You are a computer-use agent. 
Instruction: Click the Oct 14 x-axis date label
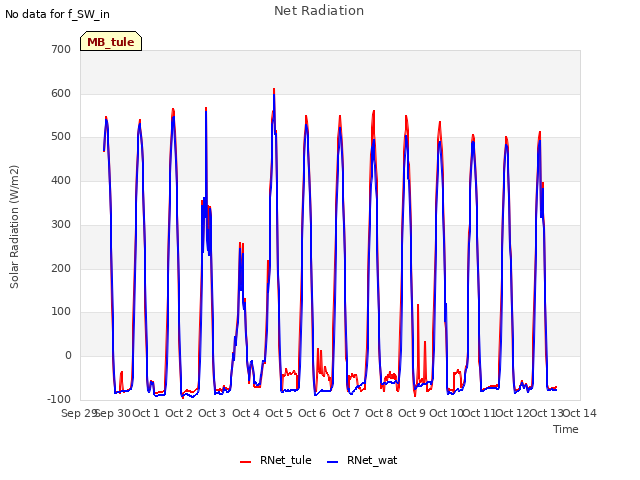click(580, 413)
